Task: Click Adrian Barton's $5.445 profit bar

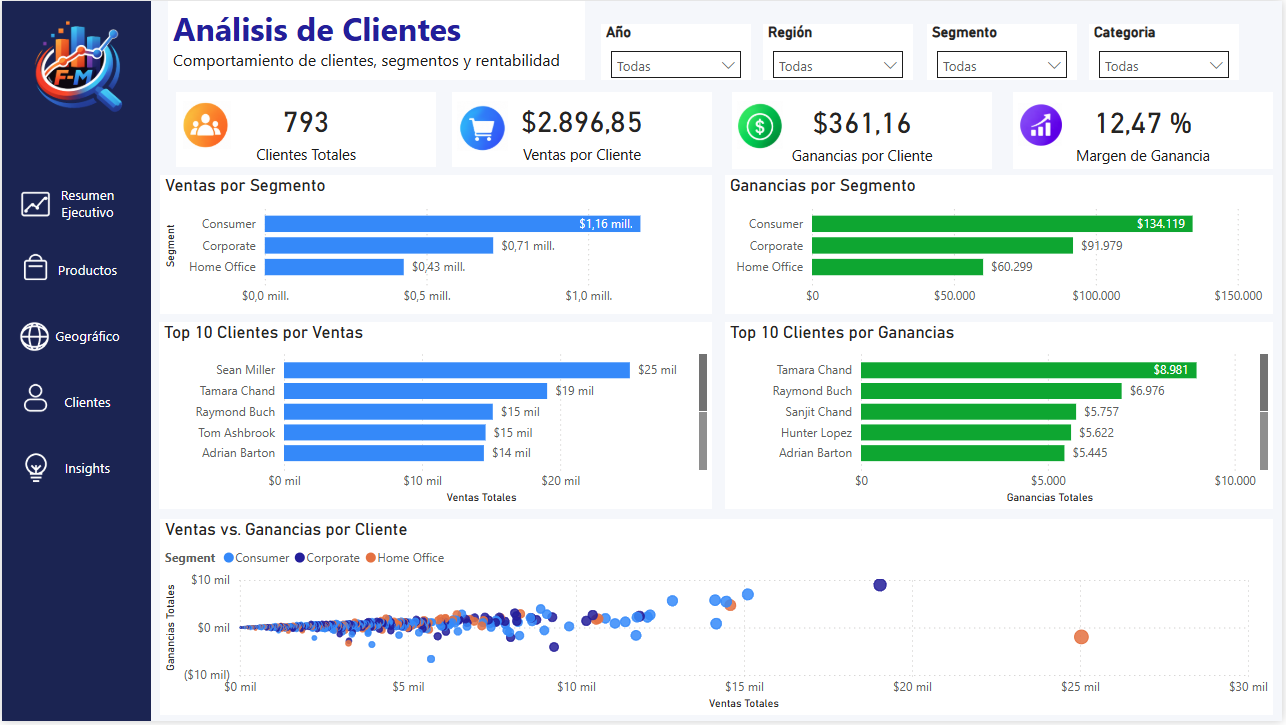Action: (962, 453)
